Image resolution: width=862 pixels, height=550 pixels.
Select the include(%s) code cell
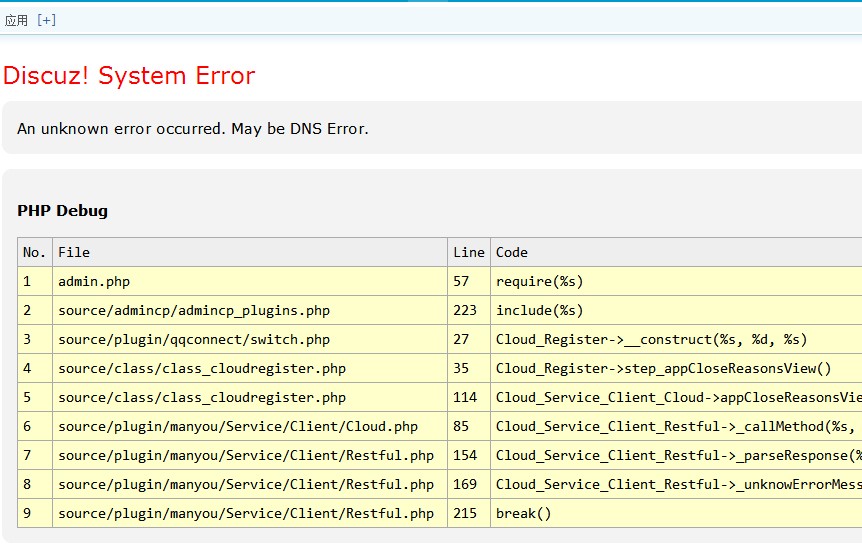(x=676, y=311)
